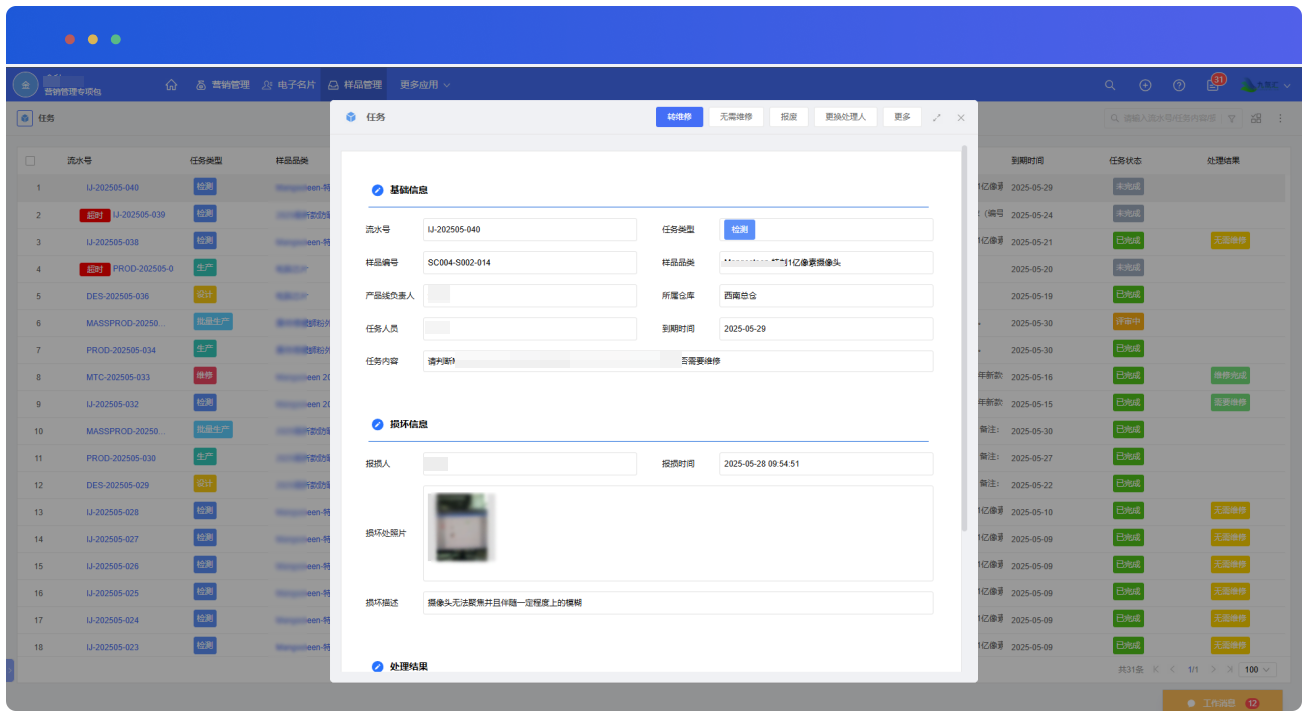Open the damage photo thumbnail
1308x715 pixels.
pyautogui.click(x=461, y=527)
